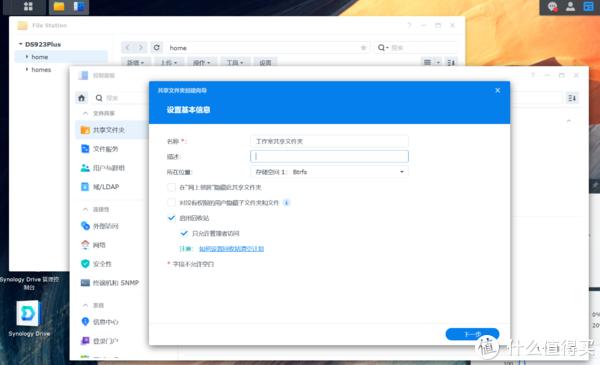Open the File Station search options dropdown
This screenshot has height=365, width=600.
click(383, 47)
